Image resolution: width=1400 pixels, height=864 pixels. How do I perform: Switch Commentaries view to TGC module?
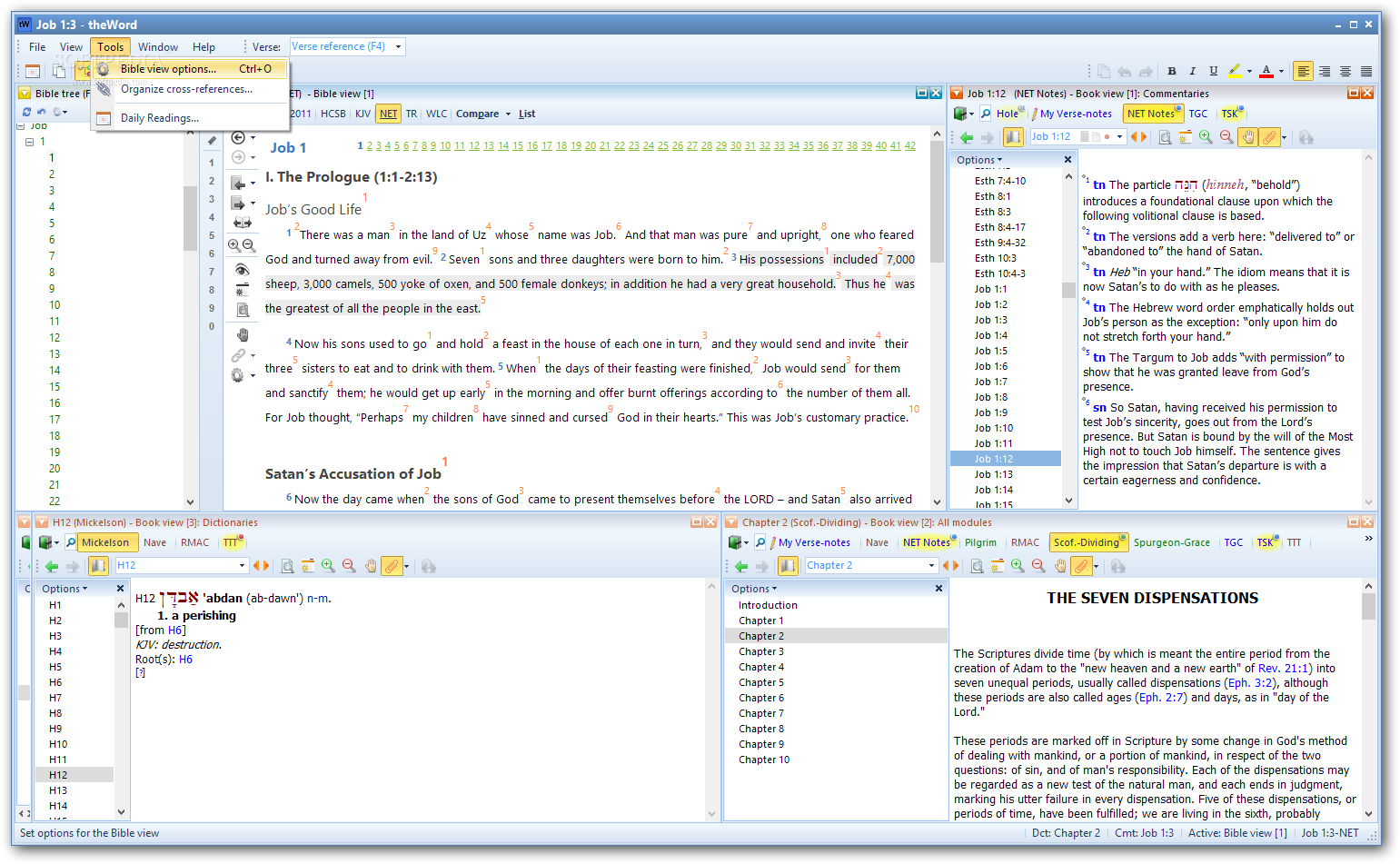click(x=1198, y=114)
